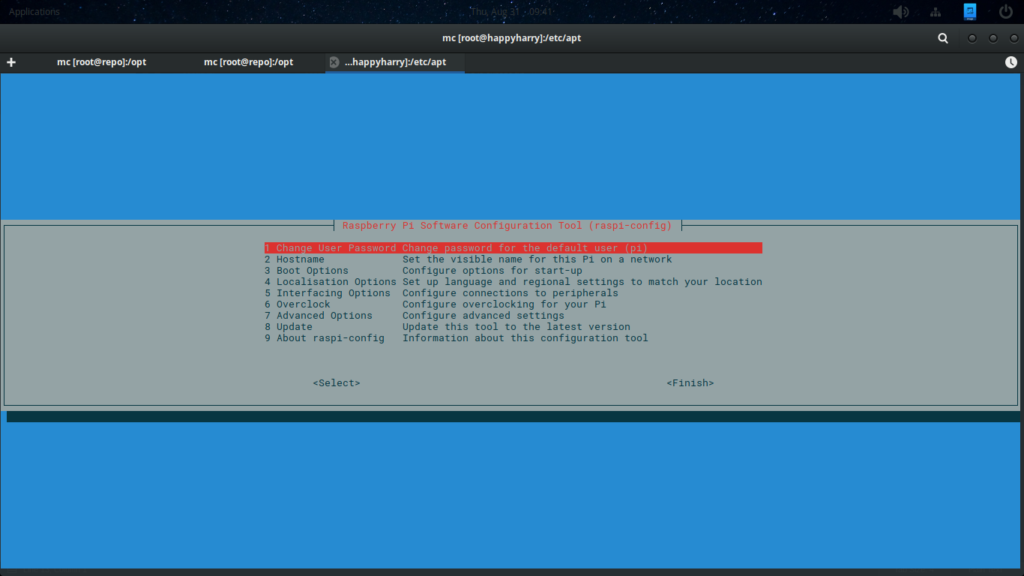
Task: Open the tab history clock icon
Action: point(1011,62)
